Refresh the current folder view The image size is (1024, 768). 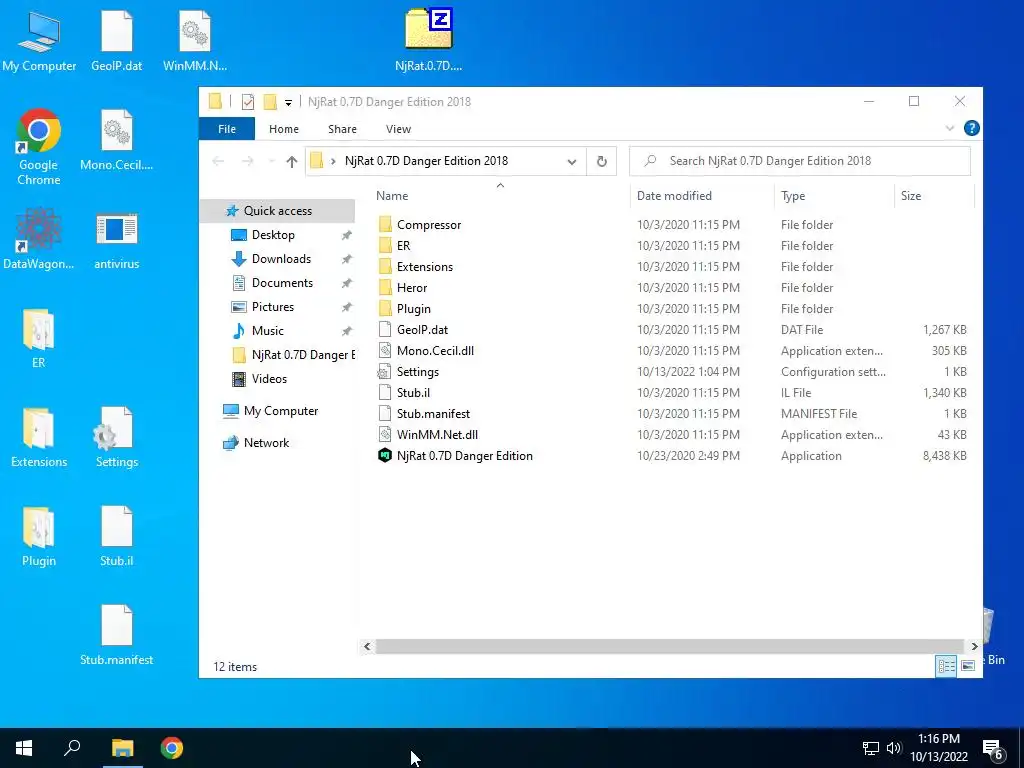point(601,161)
